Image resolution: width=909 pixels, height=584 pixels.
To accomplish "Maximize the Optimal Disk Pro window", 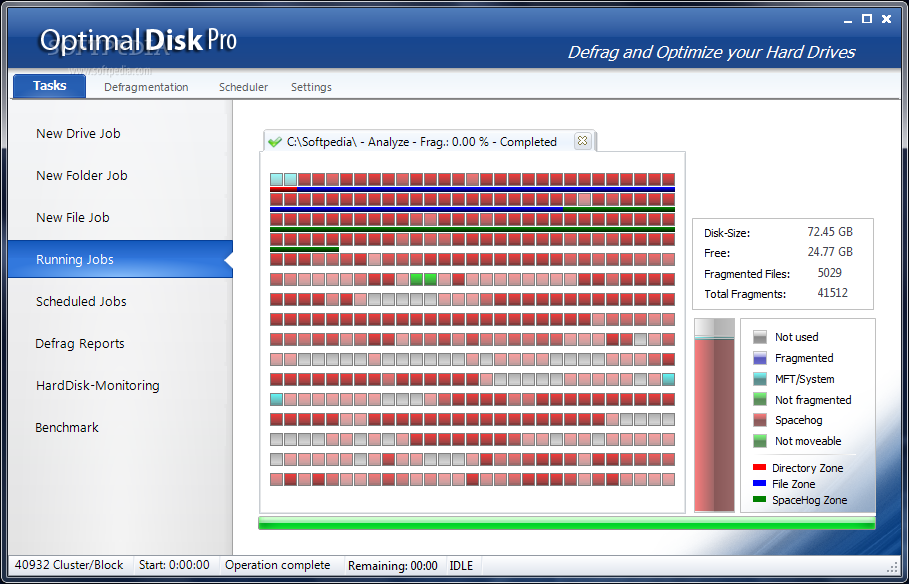I will (x=867, y=19).
